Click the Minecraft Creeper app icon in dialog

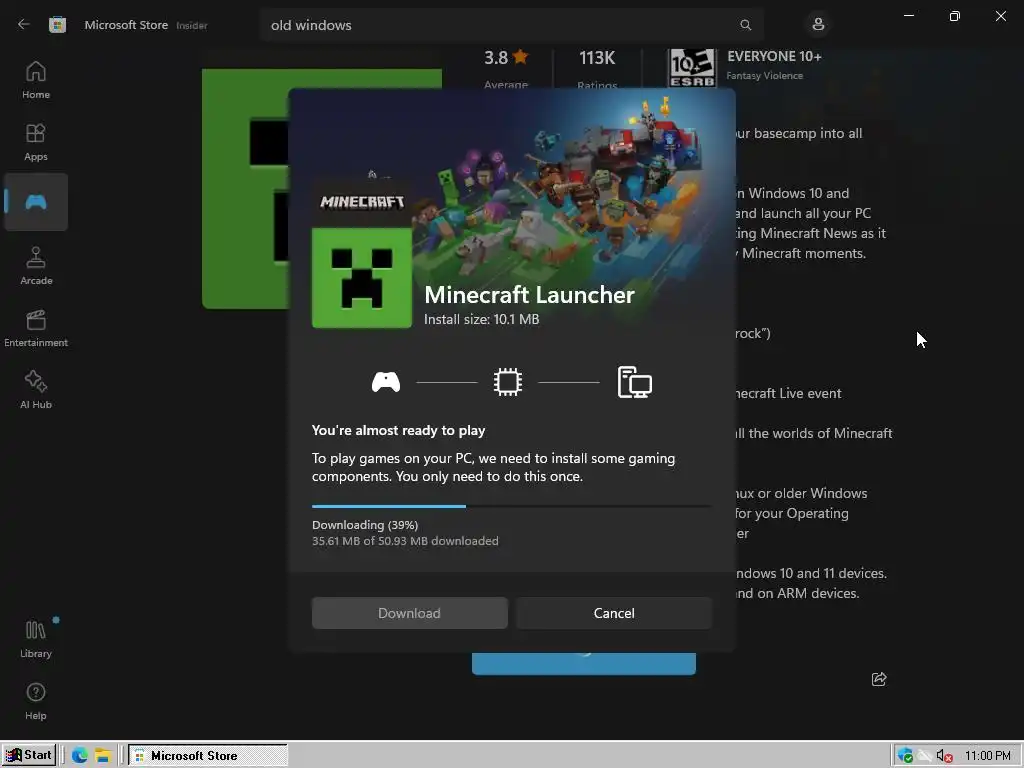coord(362,278)
